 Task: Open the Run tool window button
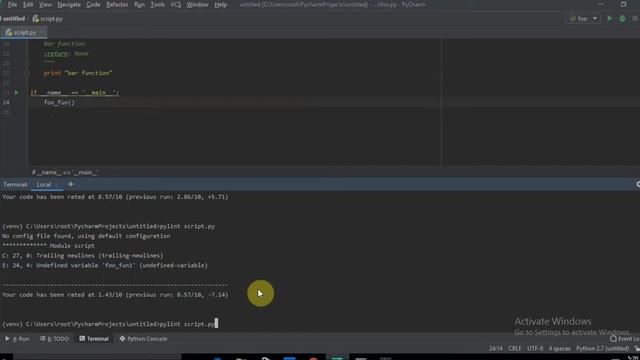click(x=17, y=339)
